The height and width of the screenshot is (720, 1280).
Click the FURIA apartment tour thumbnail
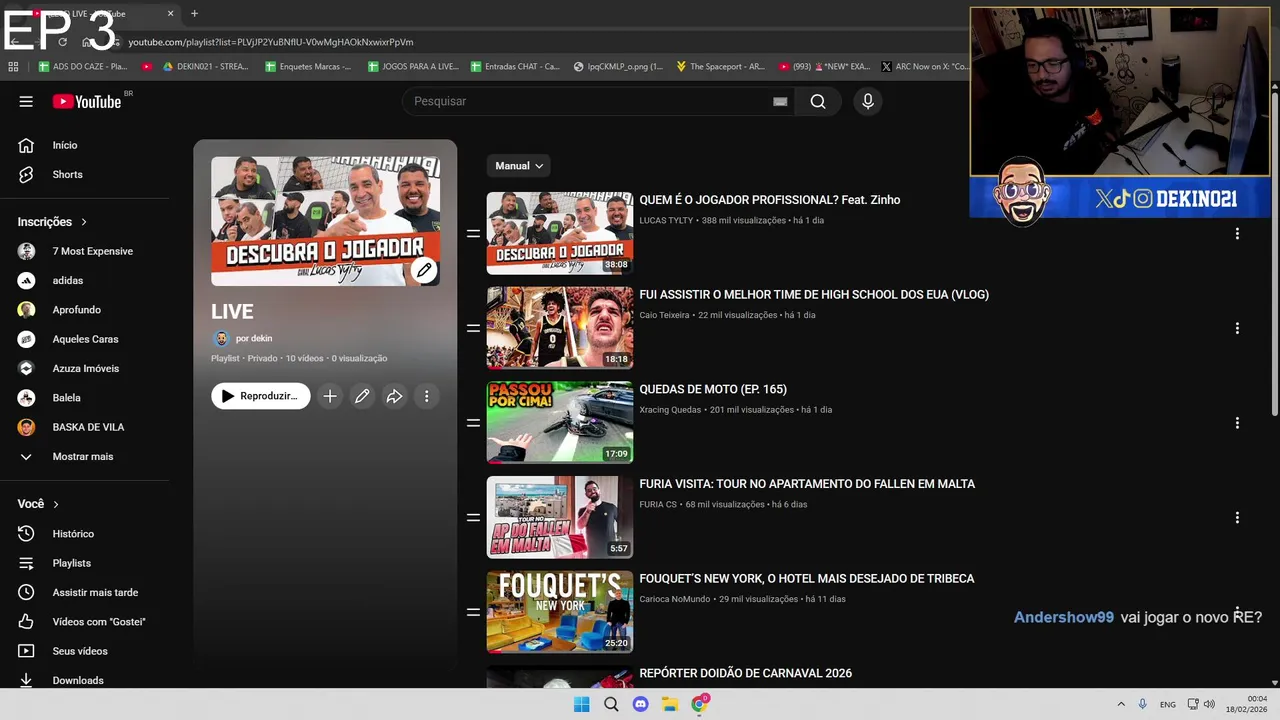point(560,517)
